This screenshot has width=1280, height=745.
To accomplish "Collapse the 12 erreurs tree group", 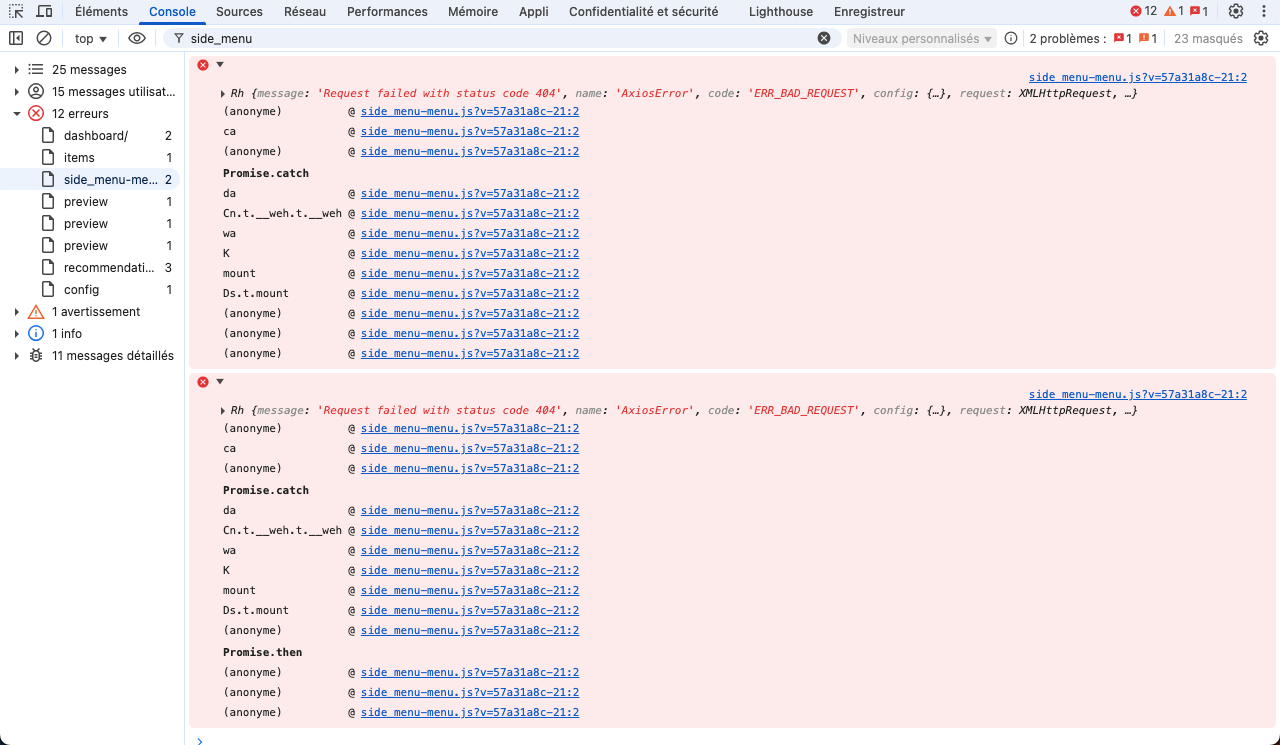I will click(17, 114).
